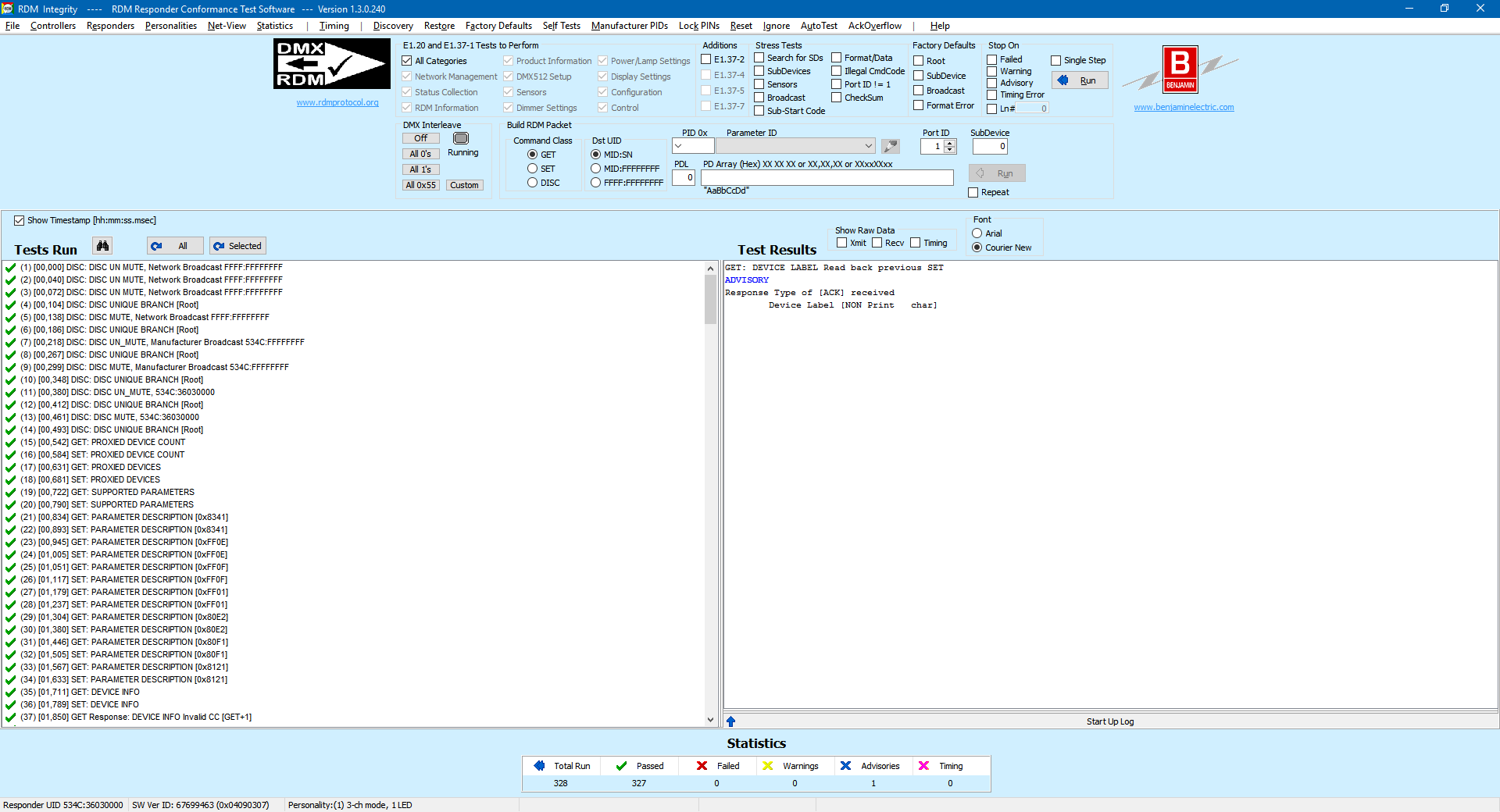Increase the Port ID stepper value

tap(950, 143)
